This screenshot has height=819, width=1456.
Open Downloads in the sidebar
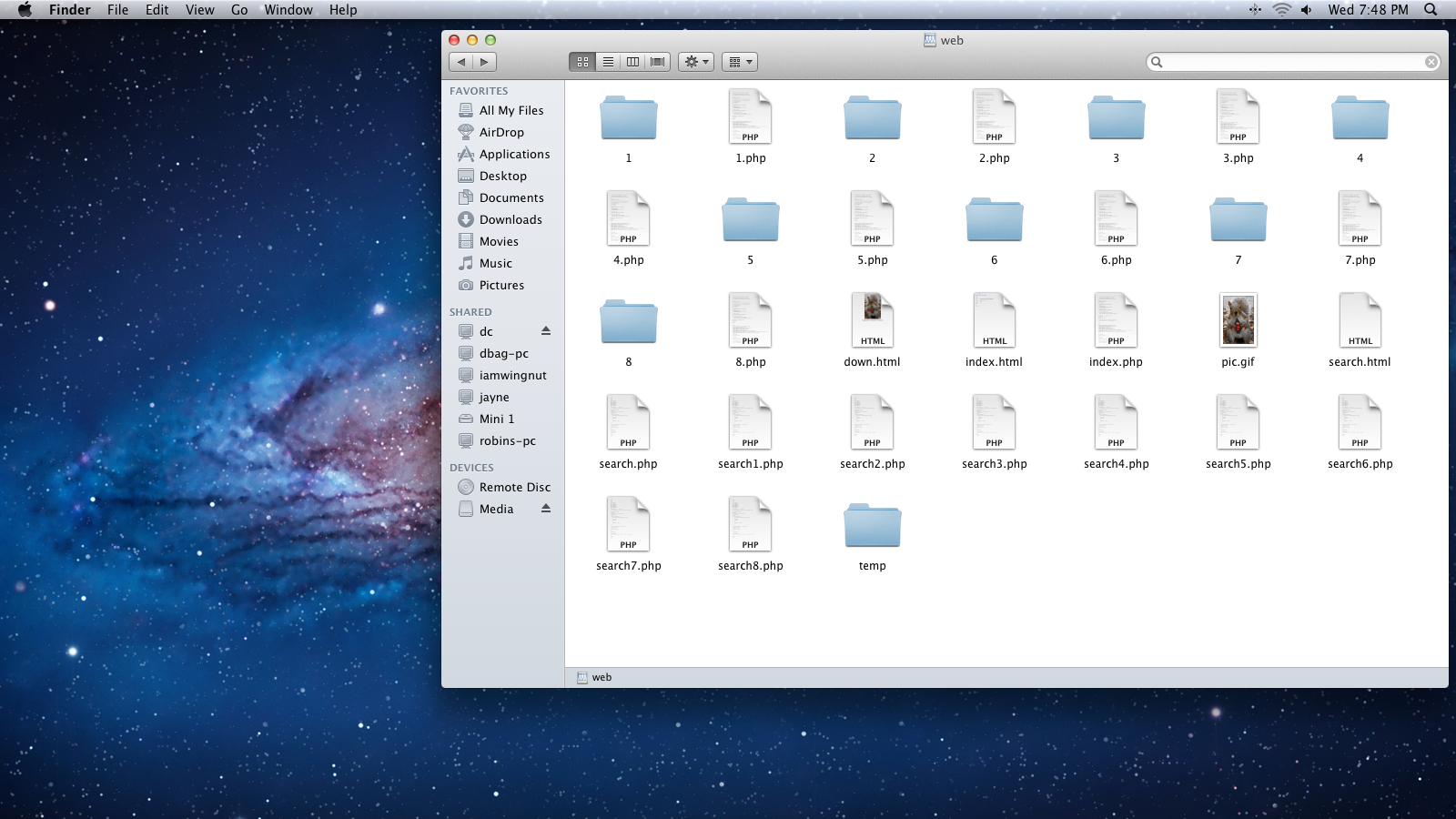pyautogui.click(x=511, y=219)
